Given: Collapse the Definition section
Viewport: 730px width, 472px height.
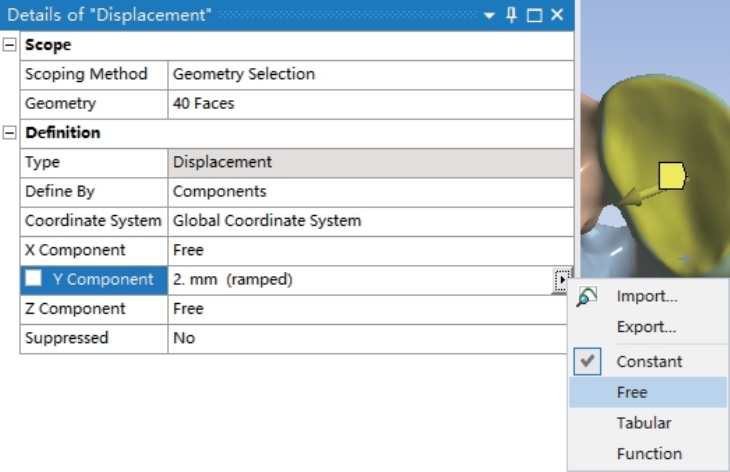Looking at the screenshot, I should click(9, 133).
